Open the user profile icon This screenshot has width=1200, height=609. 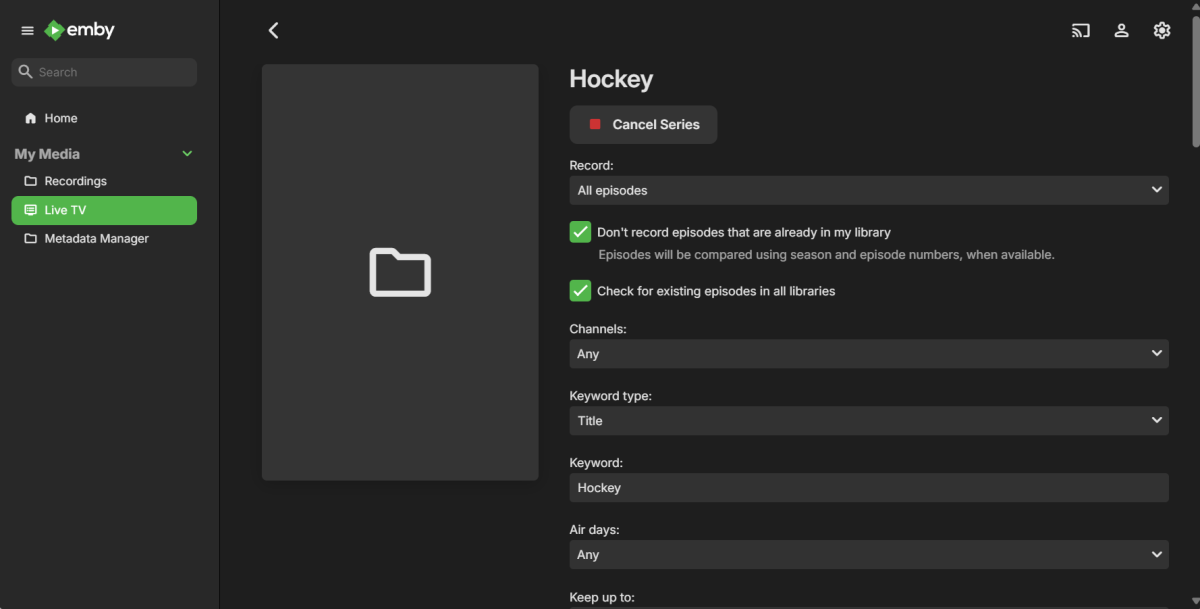point(1121,30)
